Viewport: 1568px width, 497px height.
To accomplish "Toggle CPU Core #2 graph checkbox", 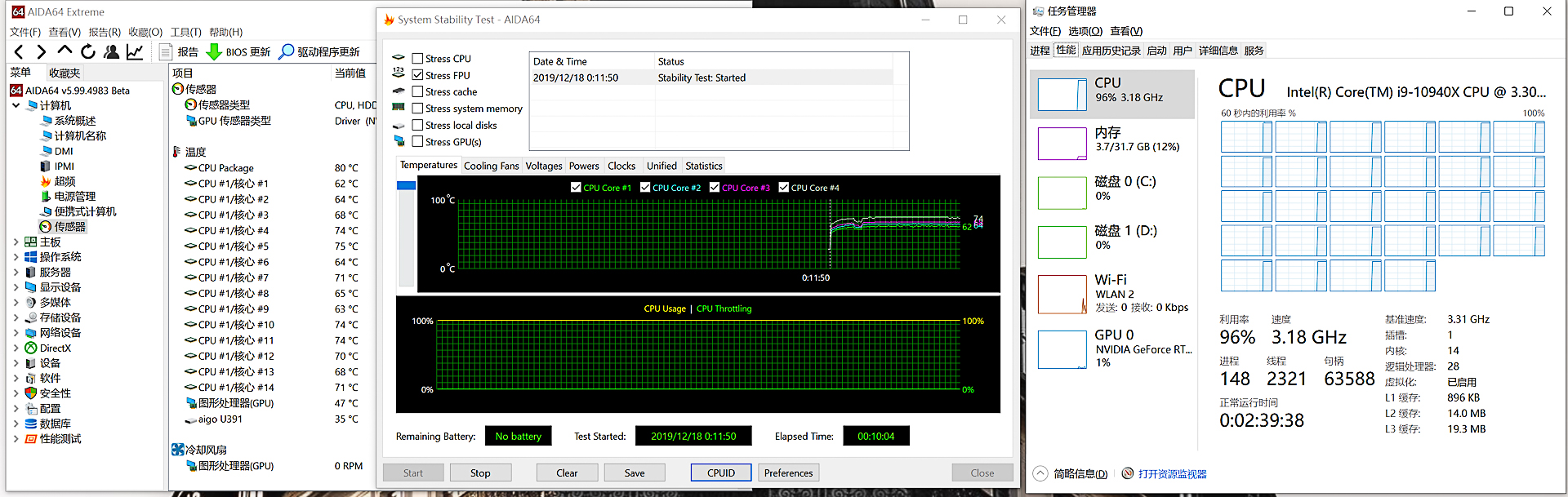I will pos(645,188).
